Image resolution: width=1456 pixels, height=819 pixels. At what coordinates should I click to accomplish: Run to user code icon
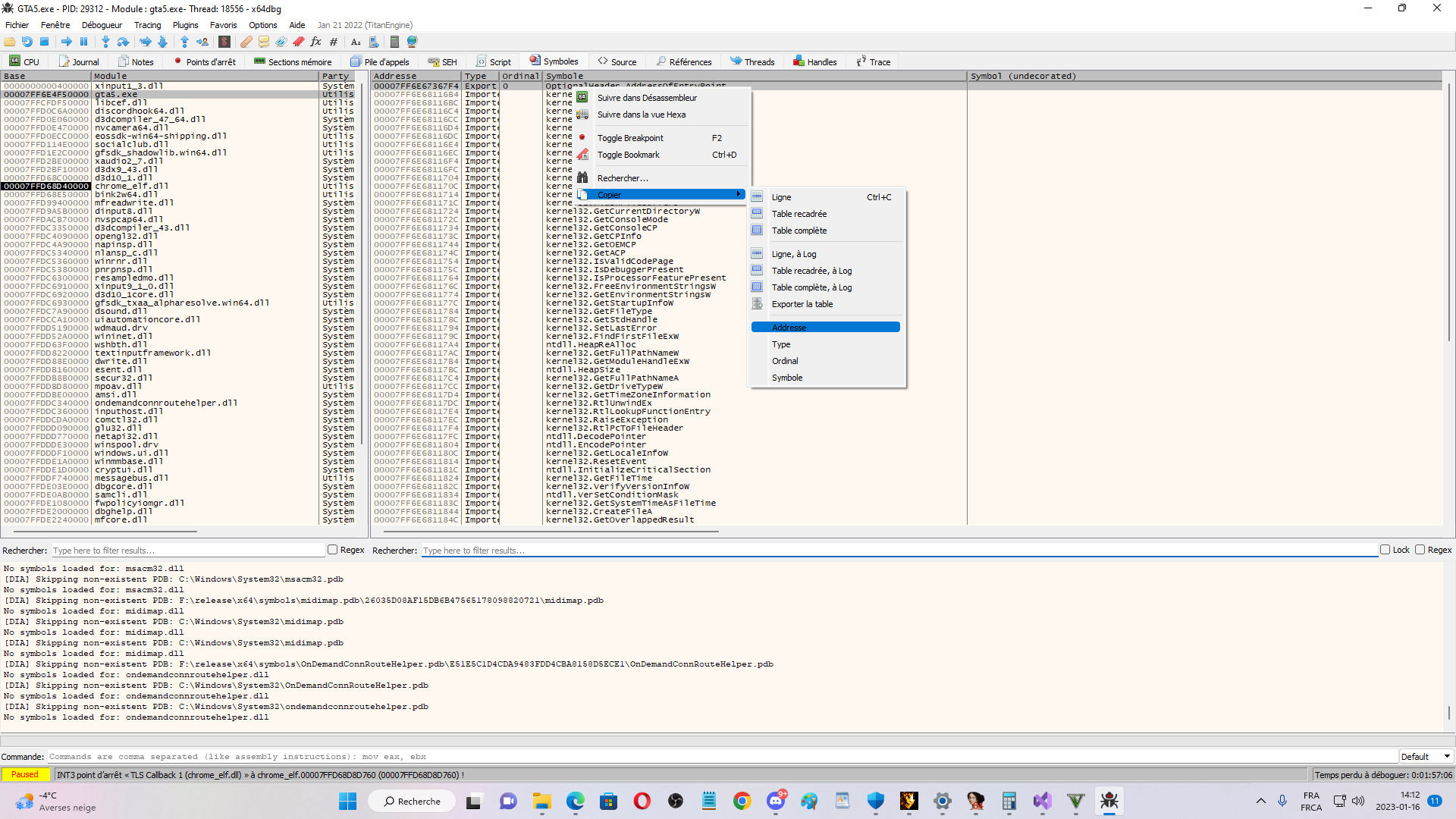202,42
